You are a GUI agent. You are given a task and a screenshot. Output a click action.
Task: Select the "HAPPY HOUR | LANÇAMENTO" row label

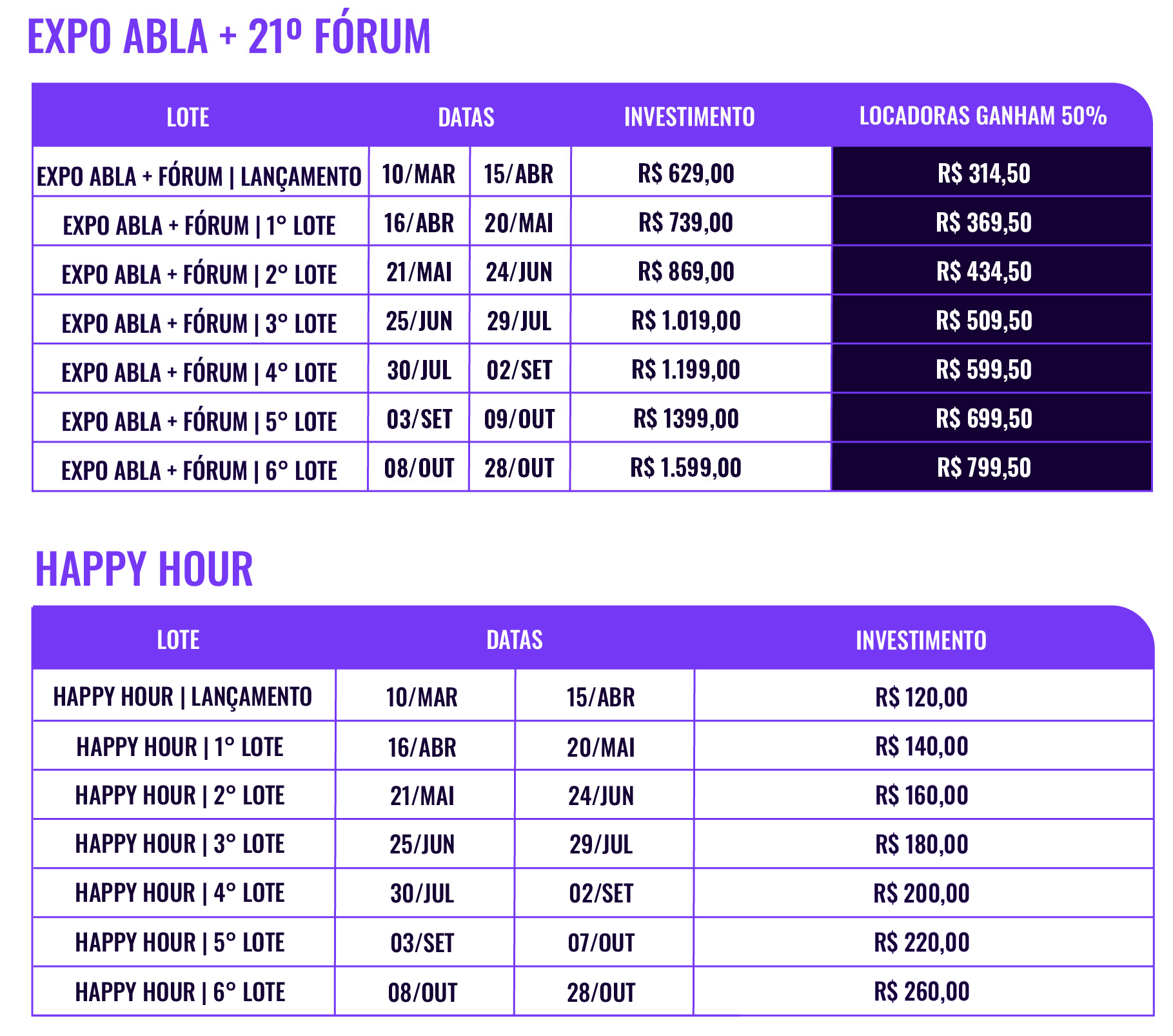pos(182,697)
